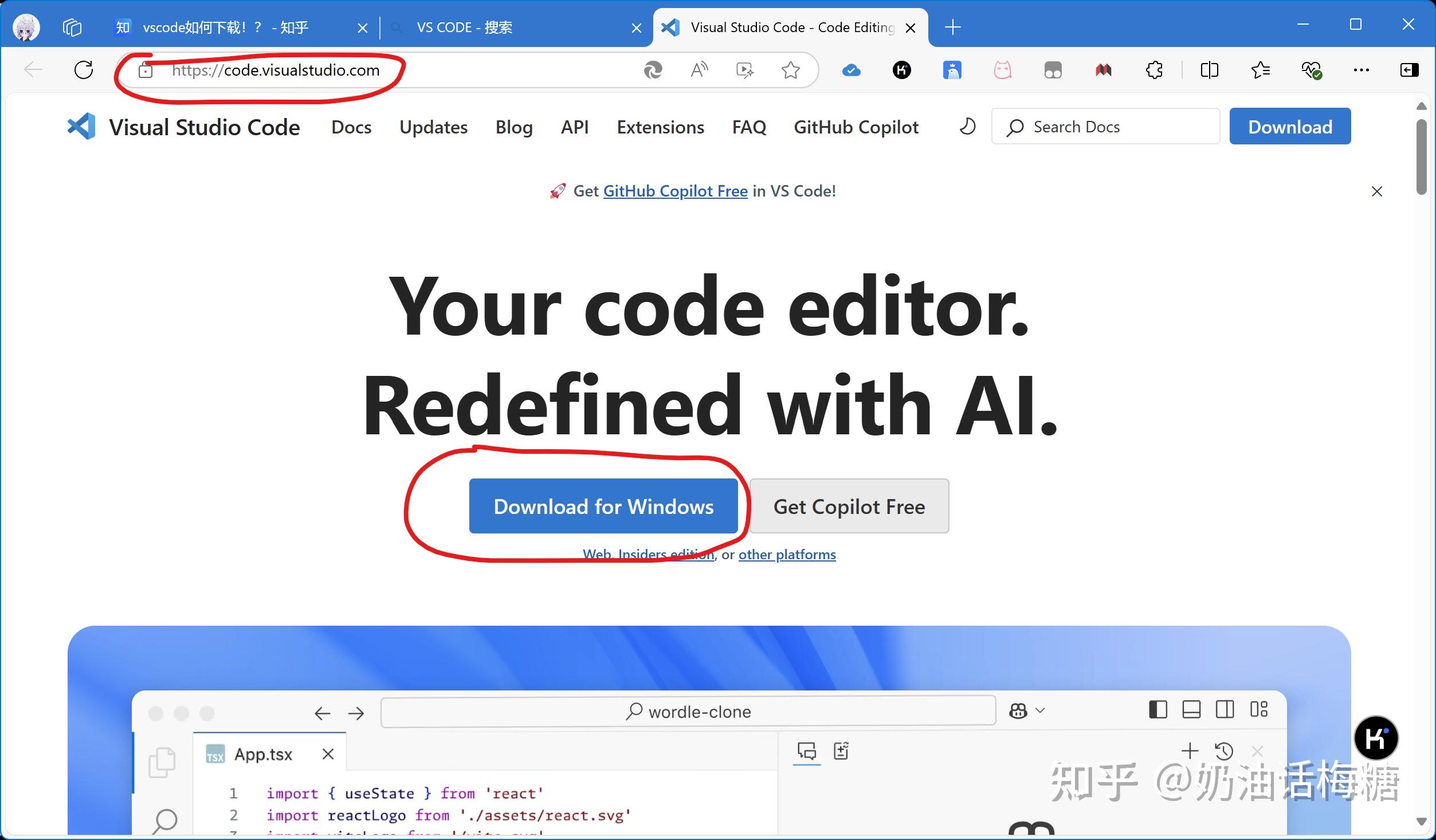This screenshot has height=840, width=1436.
Task: Click the page vertical scrollbar thumb
Action: (x=1421, y=157)
